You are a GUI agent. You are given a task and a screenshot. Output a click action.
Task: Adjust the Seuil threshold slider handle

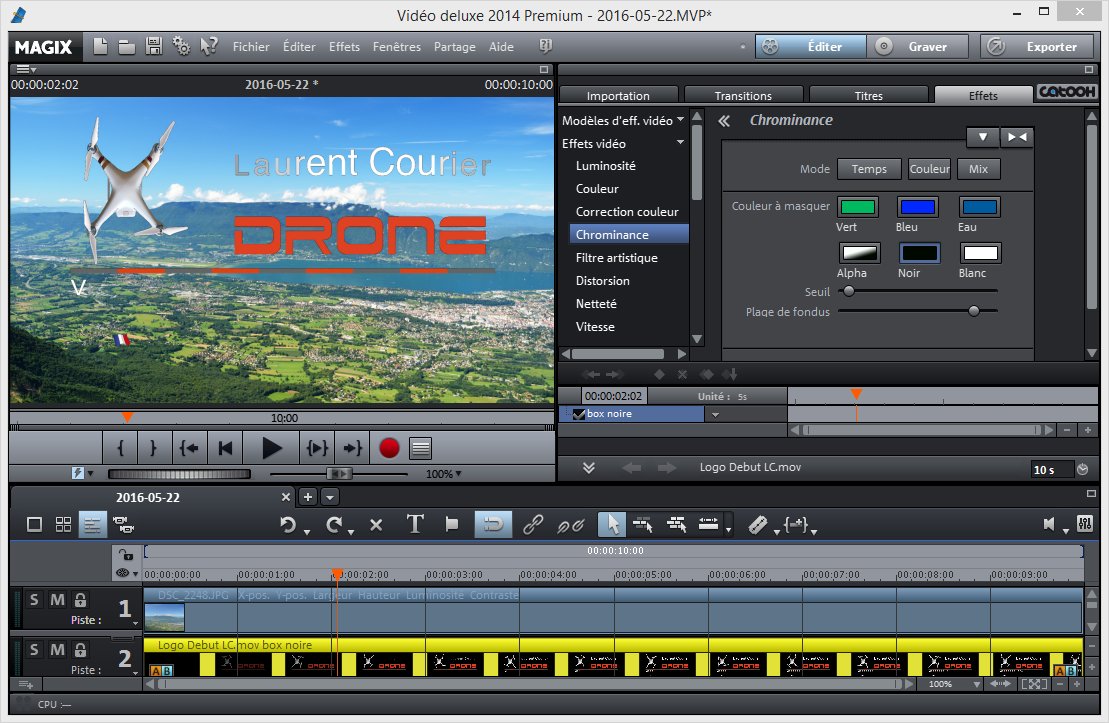849,291
